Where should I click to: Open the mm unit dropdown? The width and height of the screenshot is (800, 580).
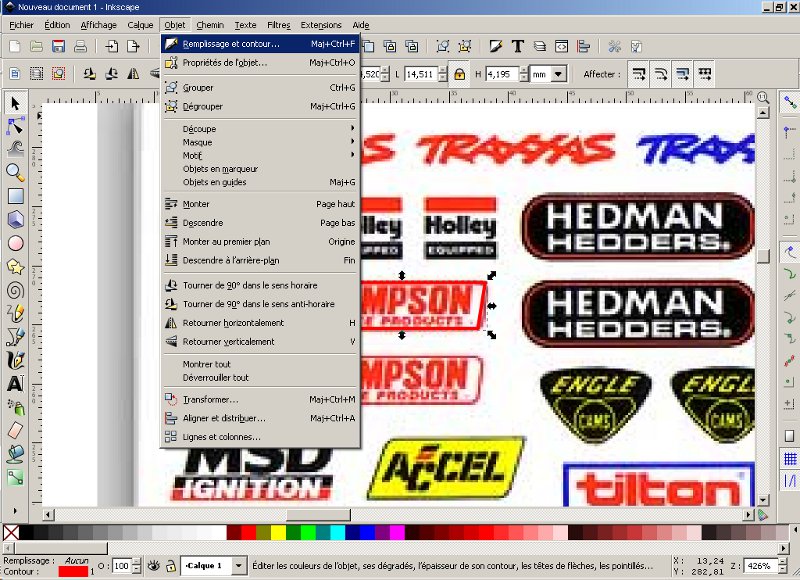pyautogui.click(x=559, y=74)
